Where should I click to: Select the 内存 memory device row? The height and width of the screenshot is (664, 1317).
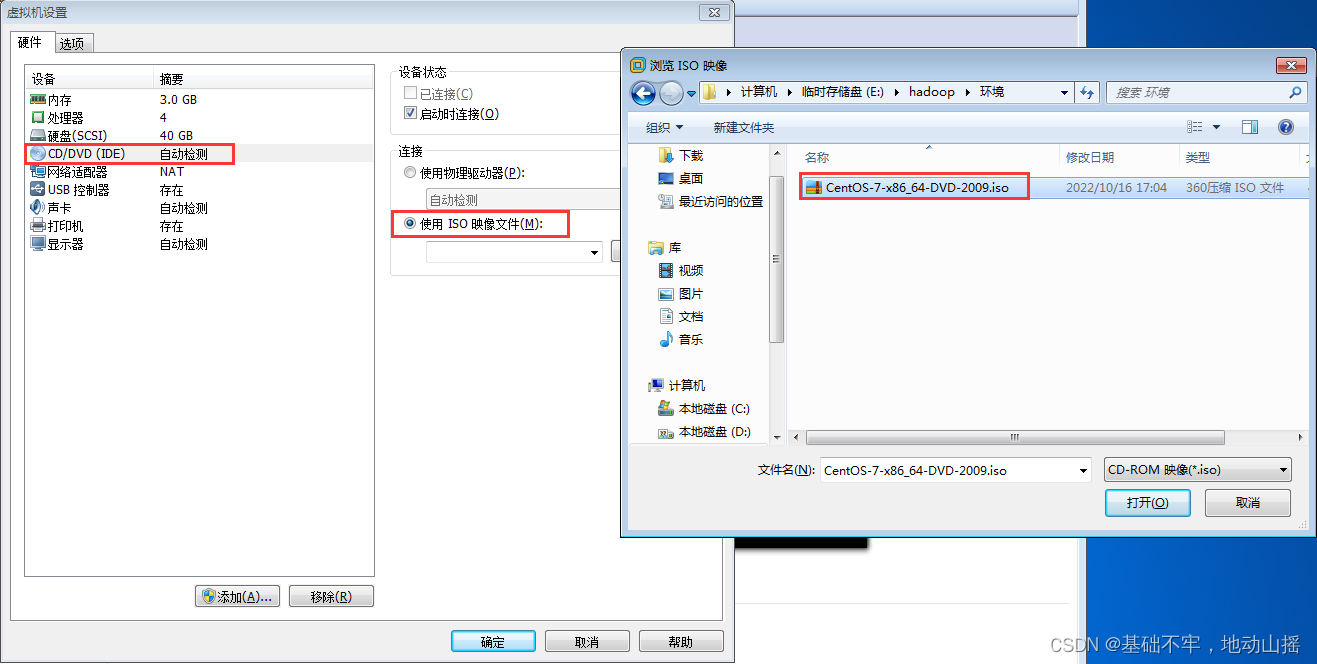pos(200,100)
